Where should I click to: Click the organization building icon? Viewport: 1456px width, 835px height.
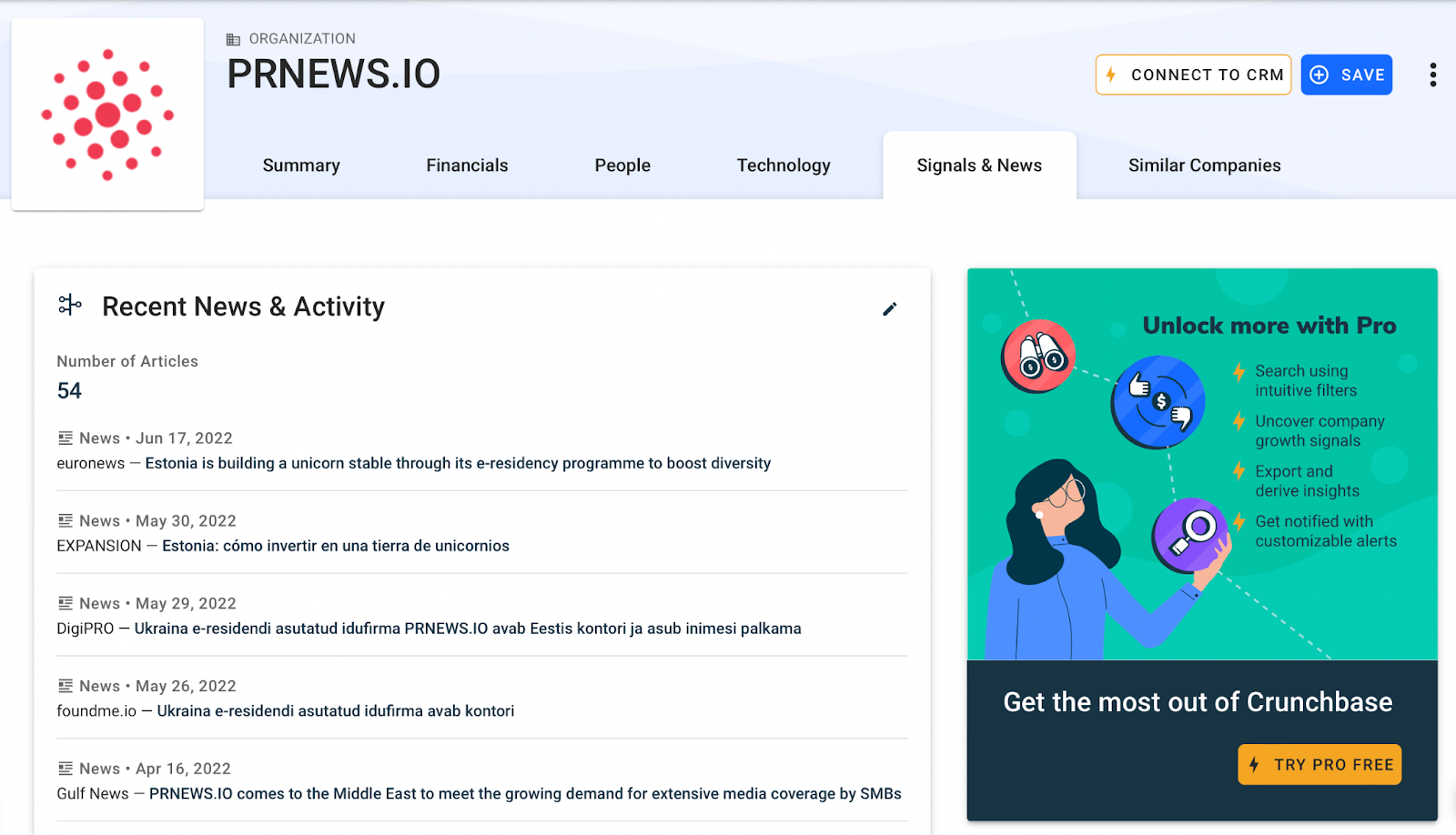pyautogui.click(x=233, y=39)
